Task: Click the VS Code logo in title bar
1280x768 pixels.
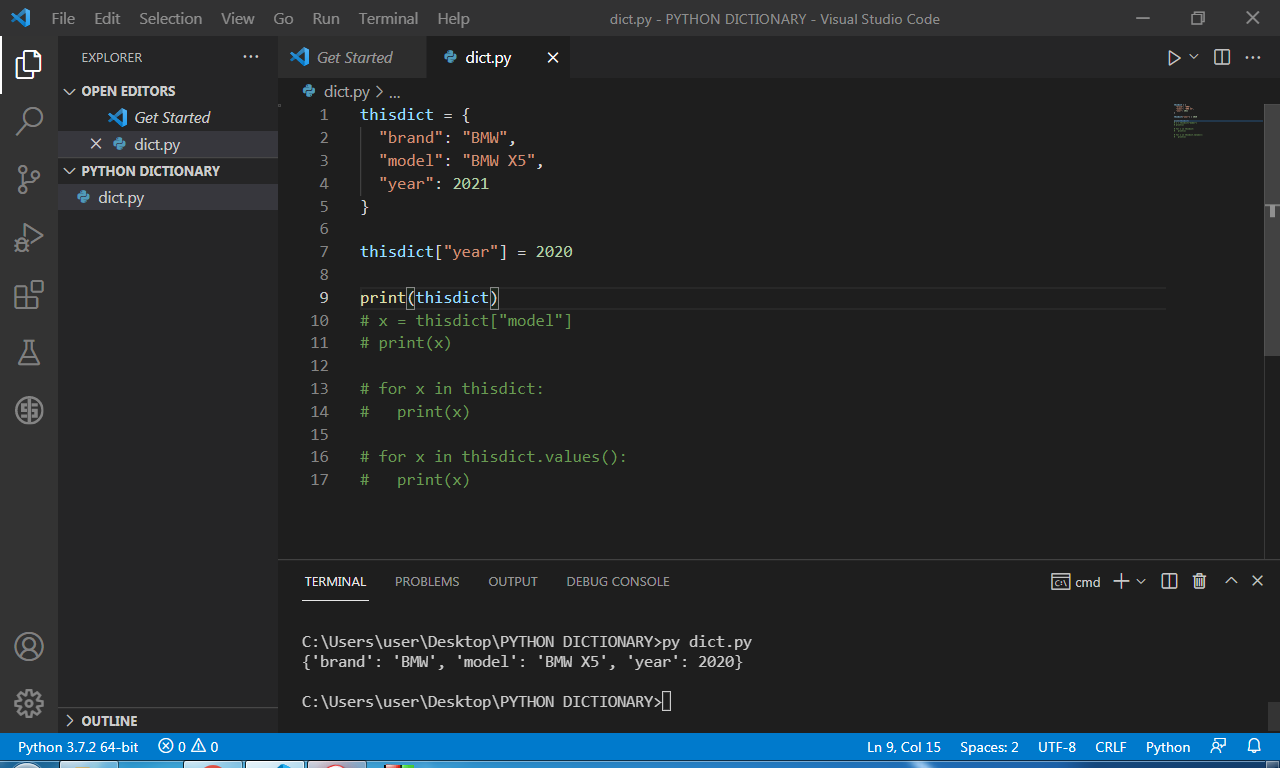Action: [21, 18]
